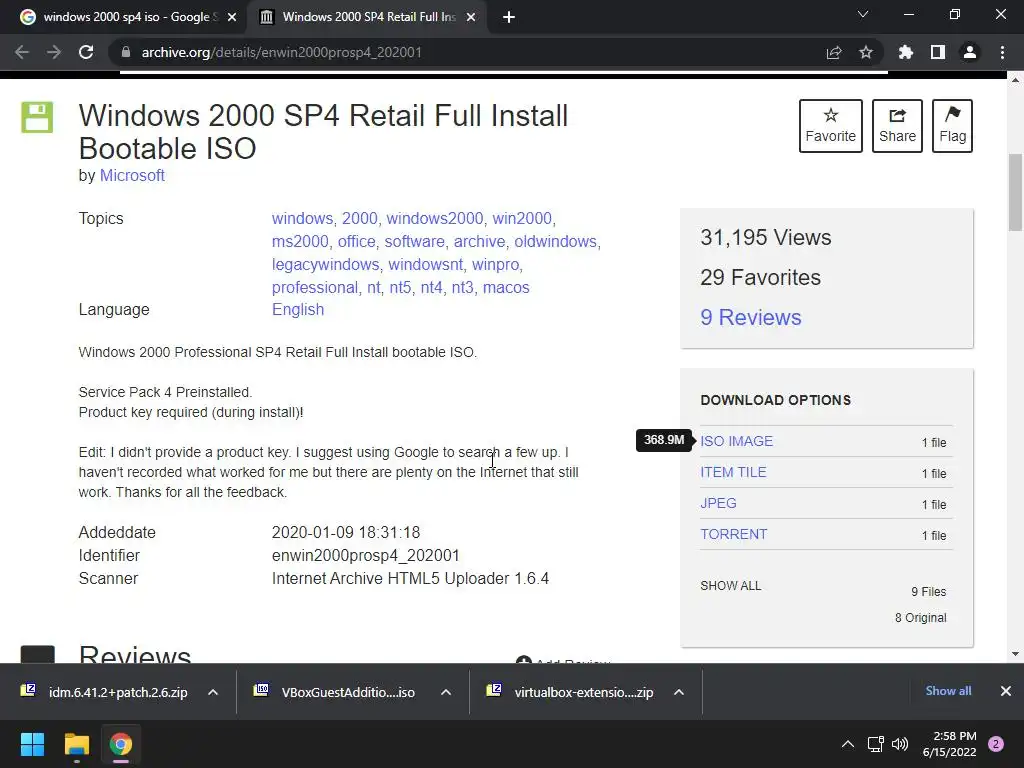Close the Windows 2000 SP4 archive tab

click(471, 17)
